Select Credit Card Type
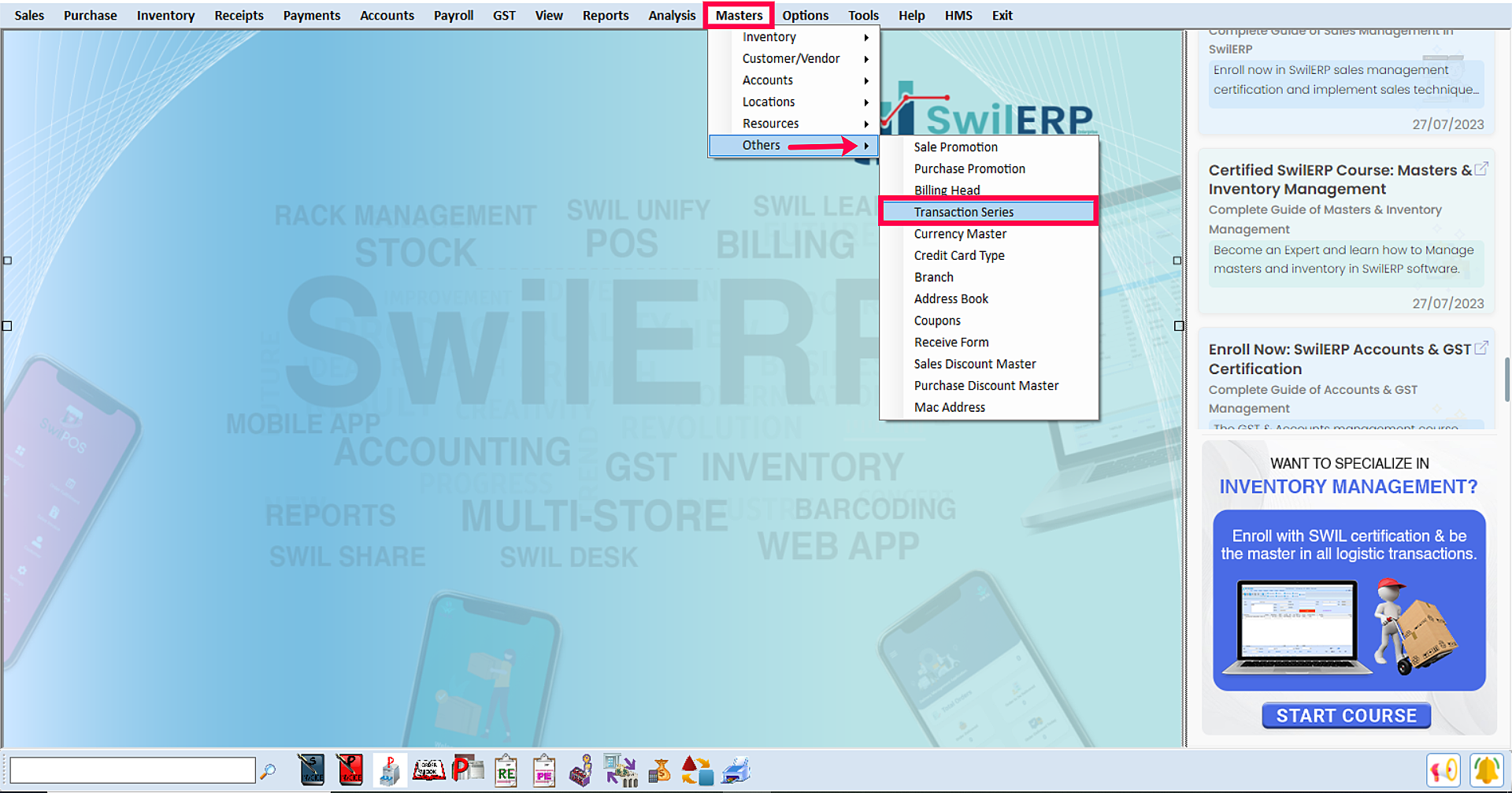 point(989,255)
